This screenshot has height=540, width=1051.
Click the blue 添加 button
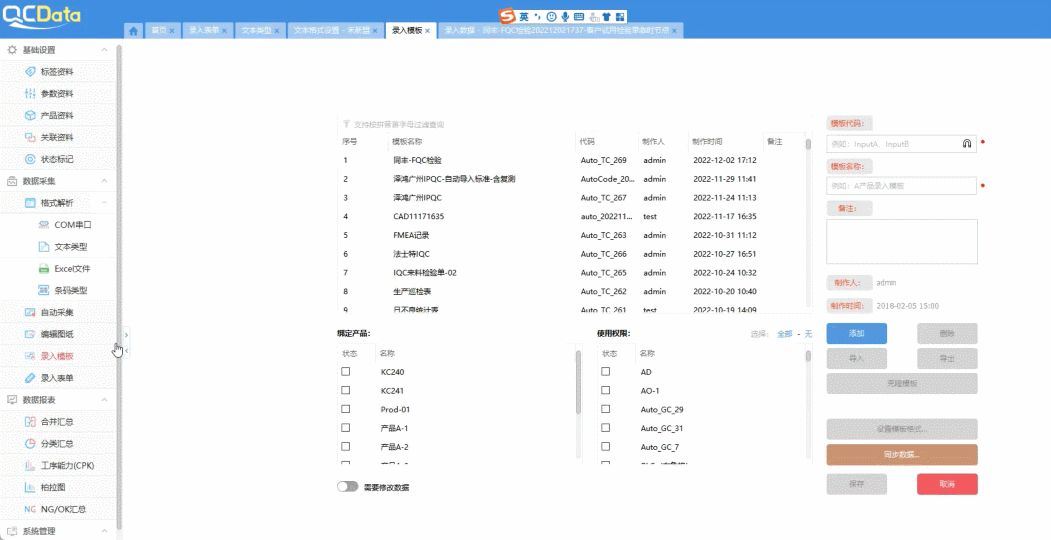[x=856, y=334]
